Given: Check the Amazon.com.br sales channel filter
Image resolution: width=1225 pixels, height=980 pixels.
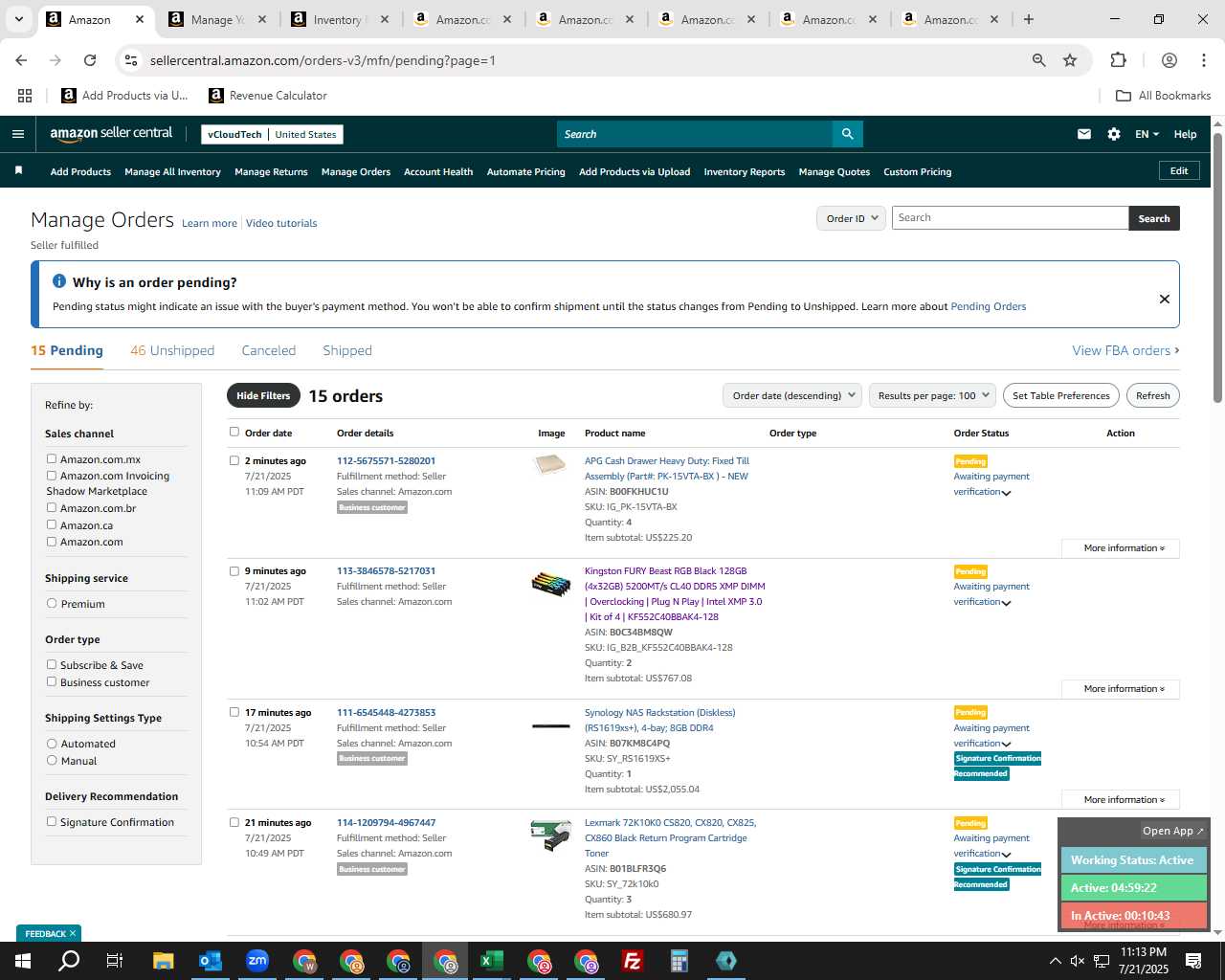Looking at the screenshot, I should [52, 507].
